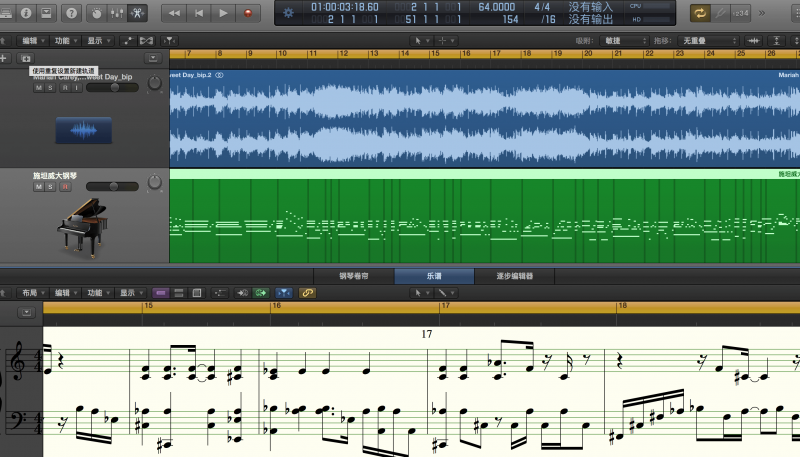The width and height of the screenshot is (800, 457).
Task: Mute the Steinway grand piano track
Action: (39, 186)
